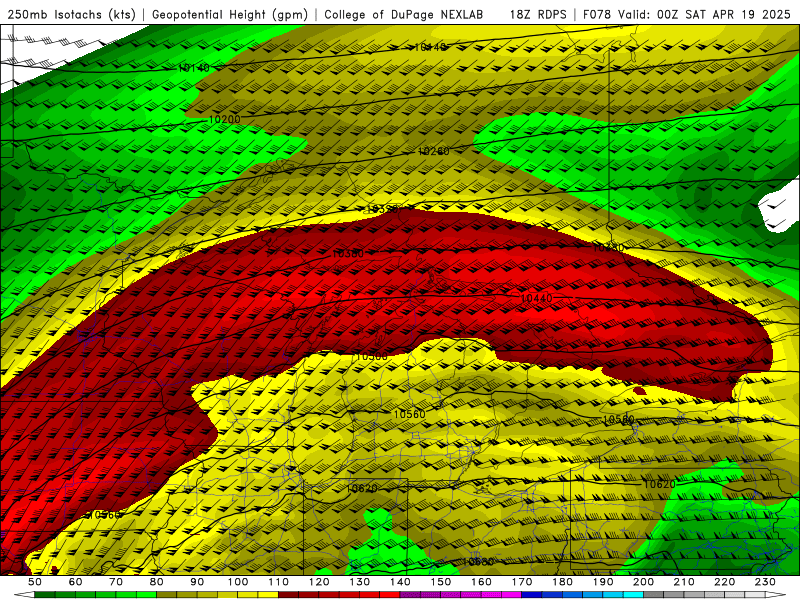The height and width of the screenshot is (600, 800).
Task: Click the 130 value on the color scale
Action: pos(360,582)
